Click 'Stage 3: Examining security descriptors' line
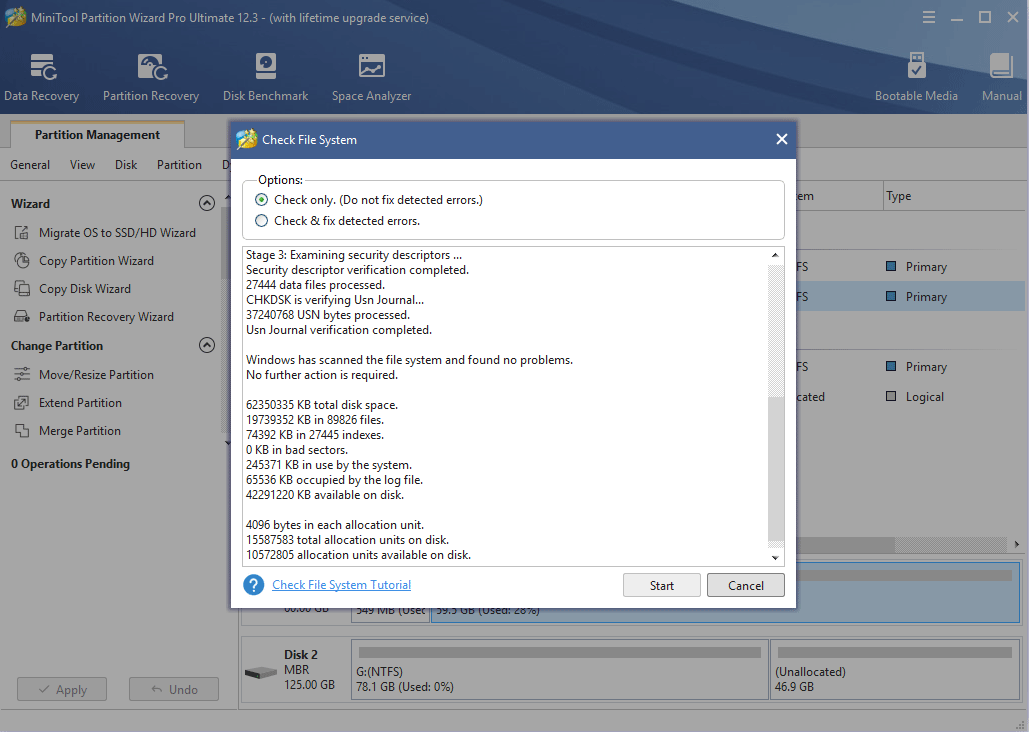 [354, 255]
